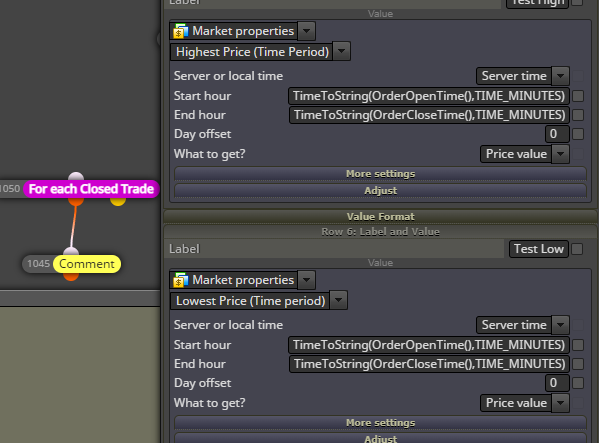Open Price value dropdown under Lowest Price
The width and height of the screenshot is (599, 443).
pos(560,403)
